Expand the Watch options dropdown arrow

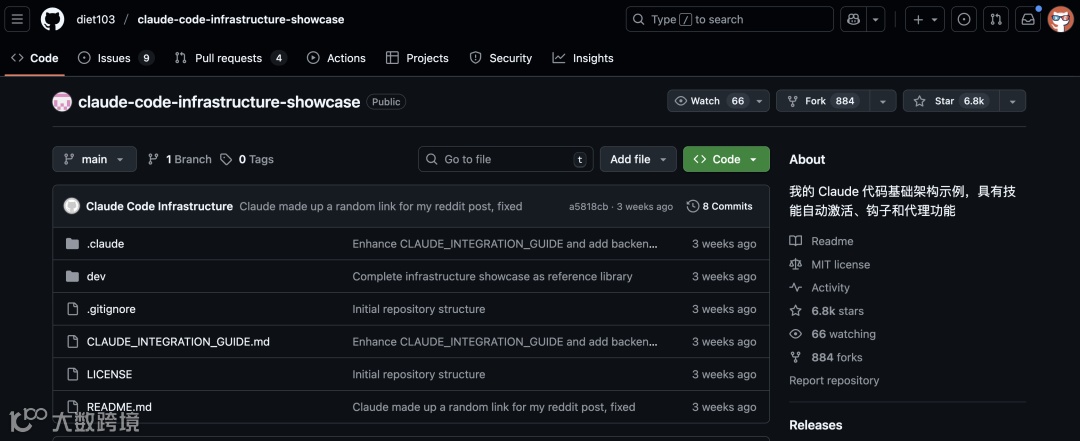(760, 101)
